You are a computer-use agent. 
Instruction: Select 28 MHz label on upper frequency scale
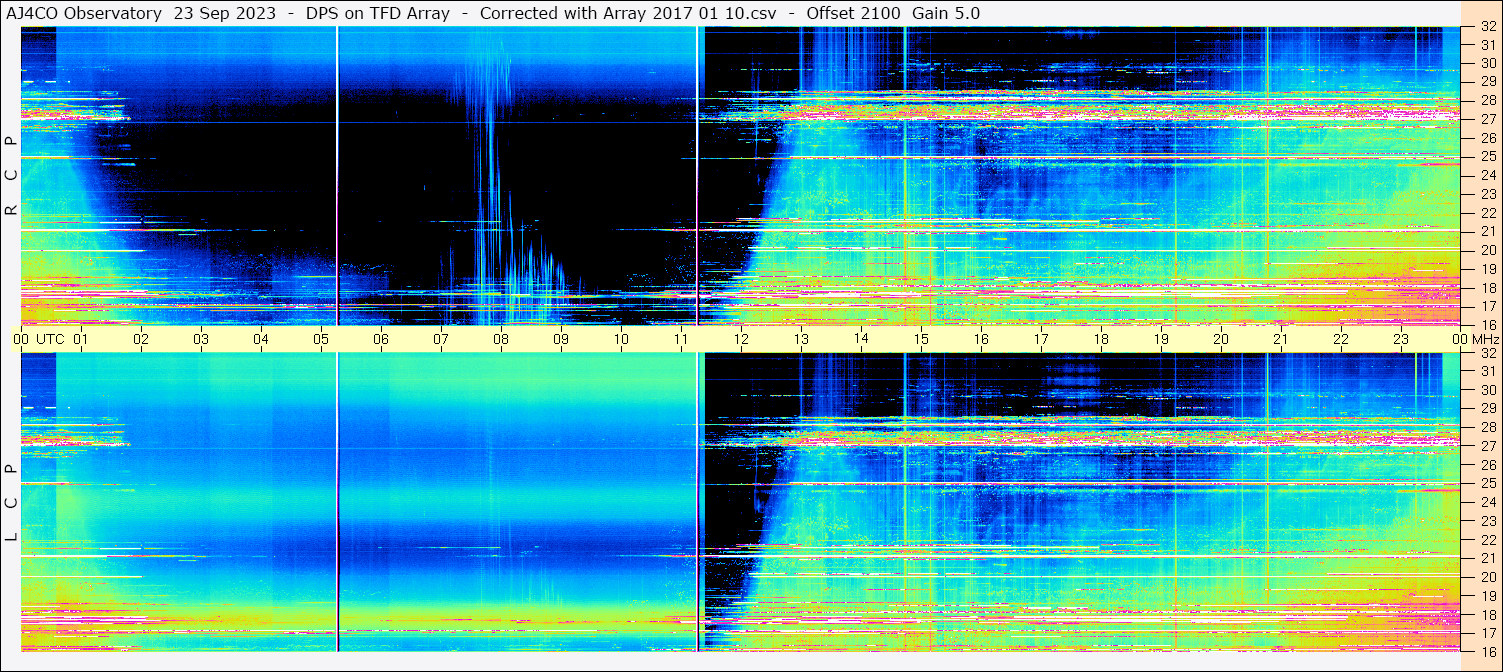[1486, 100]
